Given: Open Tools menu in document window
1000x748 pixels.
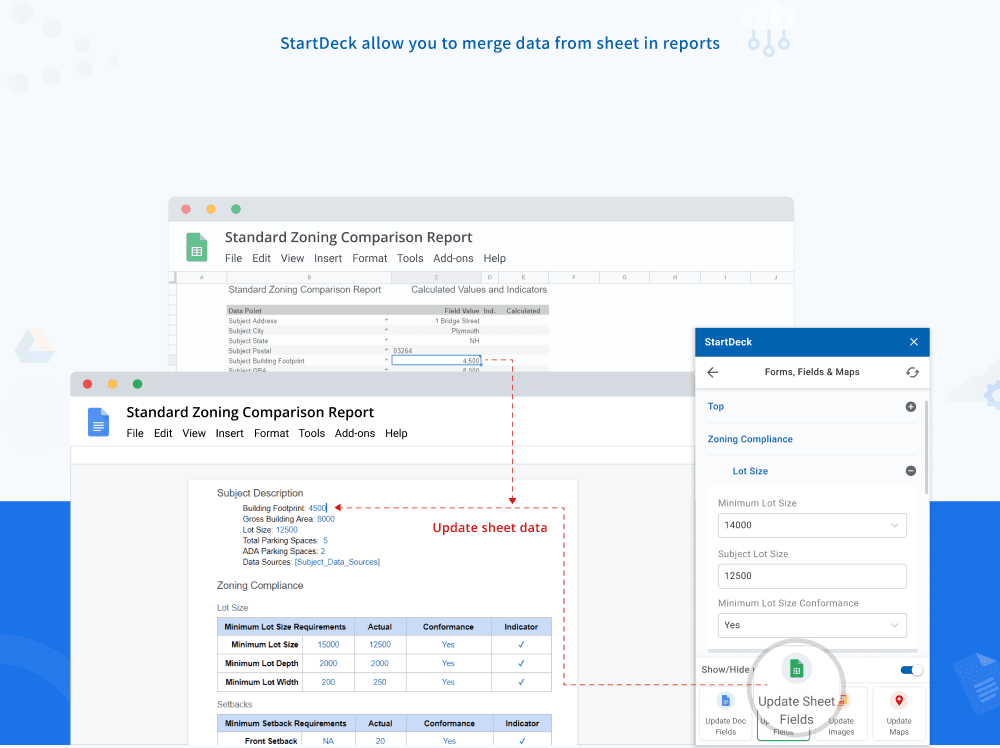Looking at the screenshot, I should [312, 434].
